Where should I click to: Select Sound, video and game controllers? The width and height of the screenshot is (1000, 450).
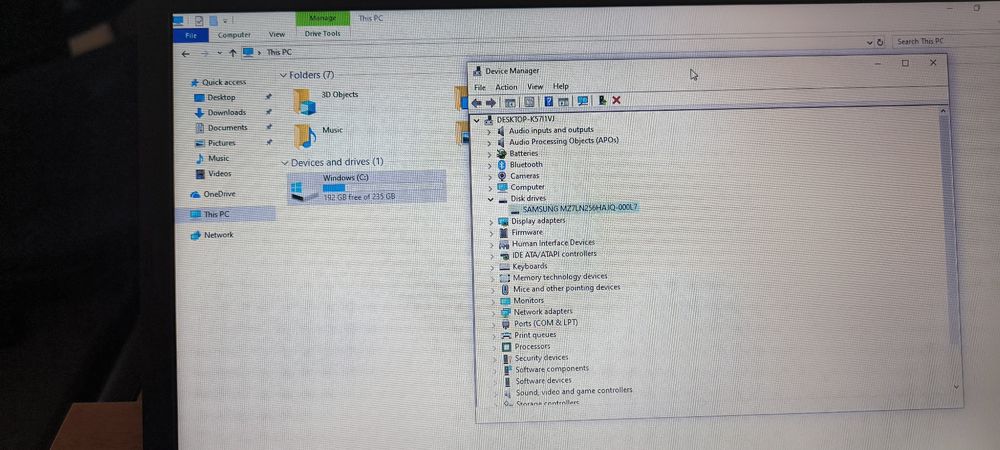(574, 391)
